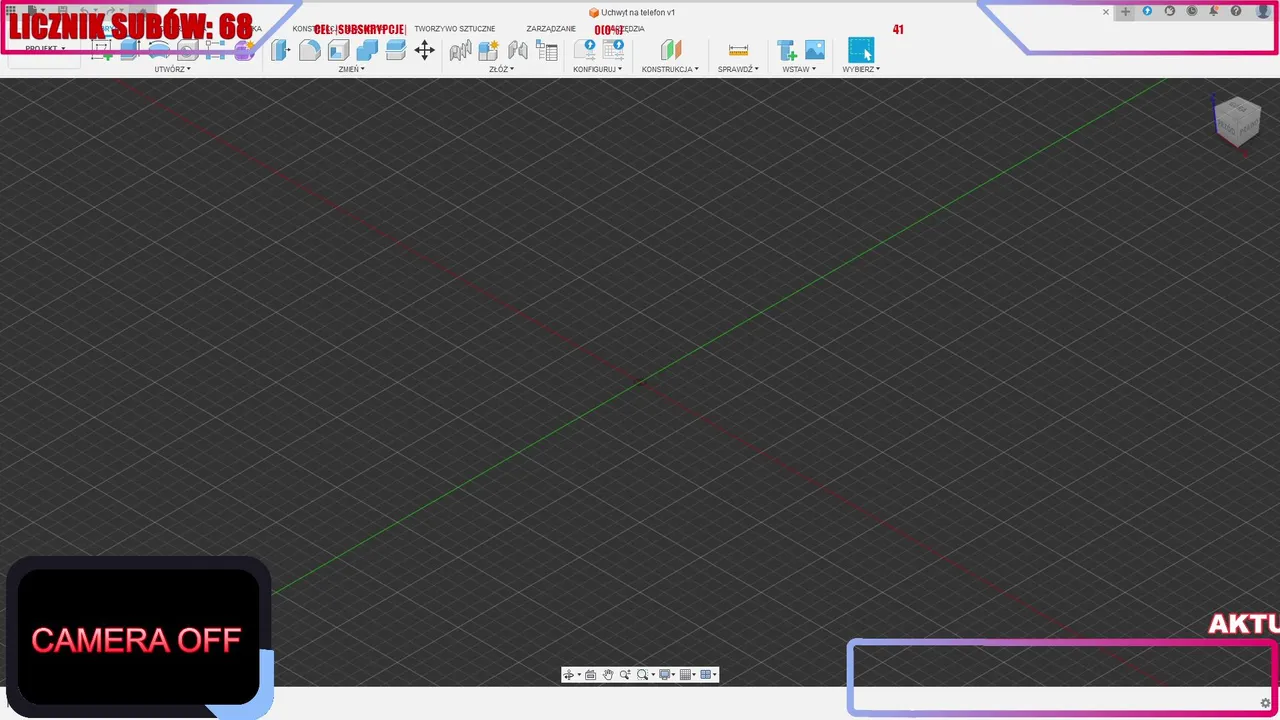The image size is (1280, 720).
Task: Activate the Move/Copy arrows tool
Action: pyautogui.click(x=425, y=50)
